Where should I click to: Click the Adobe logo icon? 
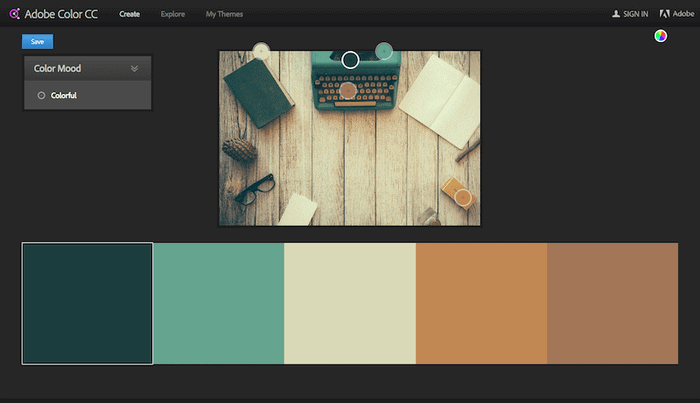665,14
